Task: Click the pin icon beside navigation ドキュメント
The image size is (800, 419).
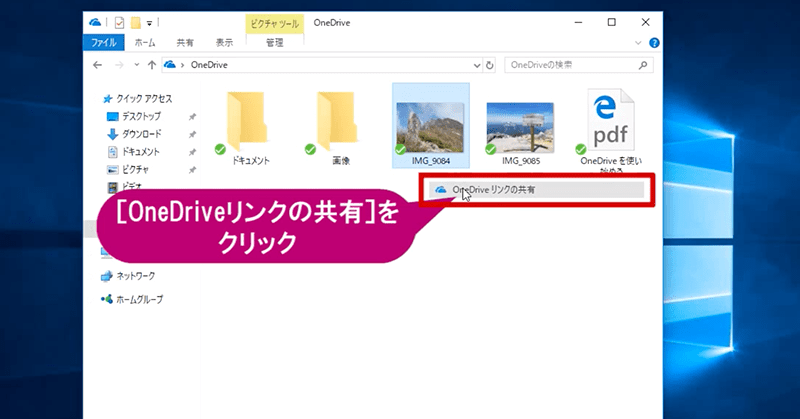Action: [192, 152]
